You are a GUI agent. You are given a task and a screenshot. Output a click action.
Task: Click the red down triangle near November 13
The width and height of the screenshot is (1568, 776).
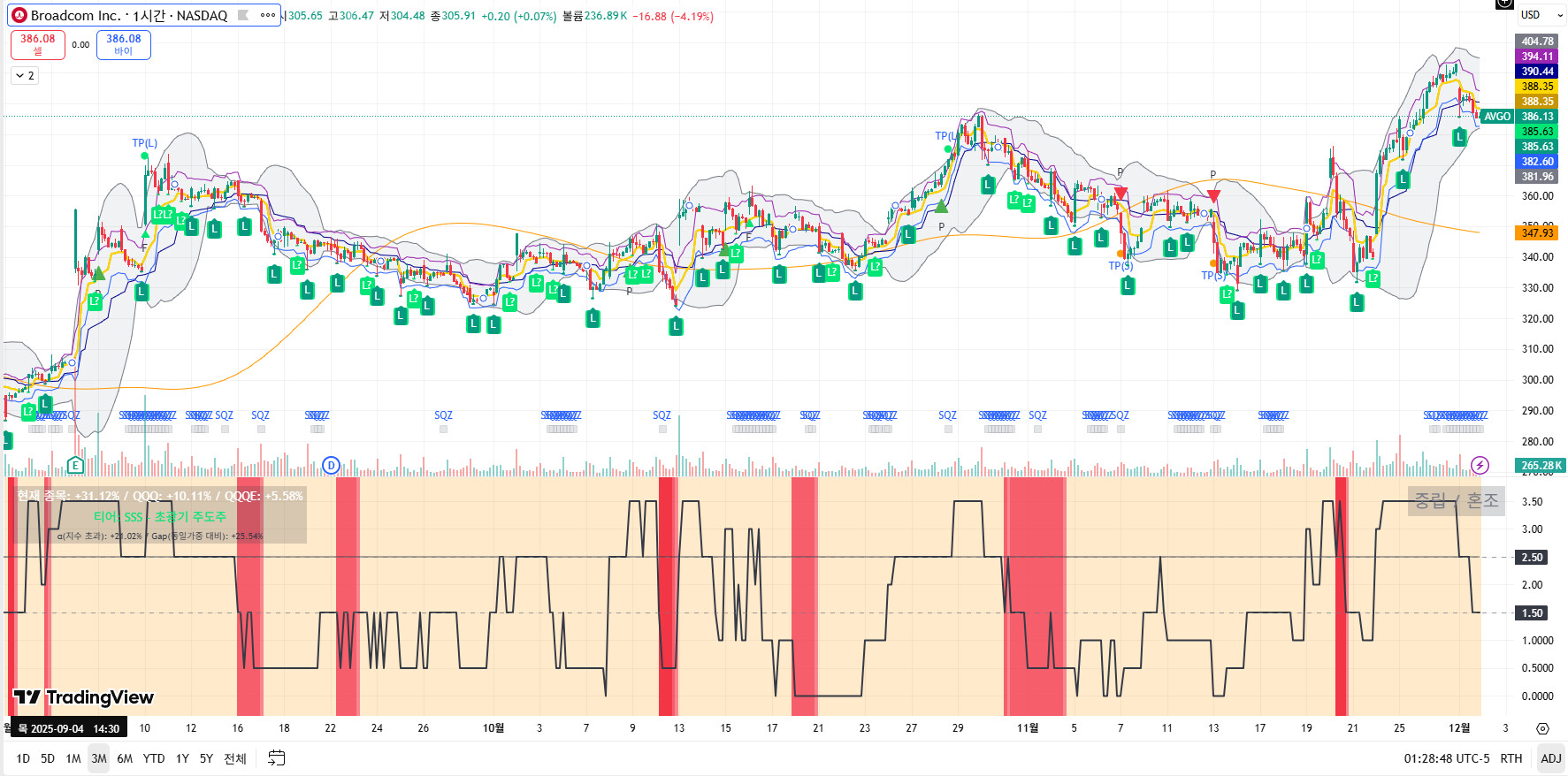pos(1213,195)
